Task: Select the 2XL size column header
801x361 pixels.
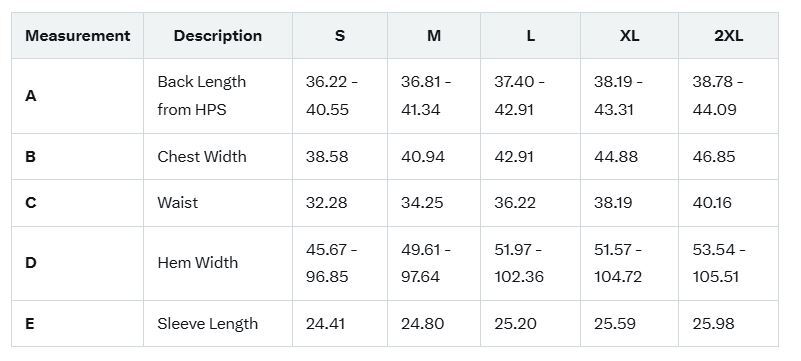Action: click(728, 36)
